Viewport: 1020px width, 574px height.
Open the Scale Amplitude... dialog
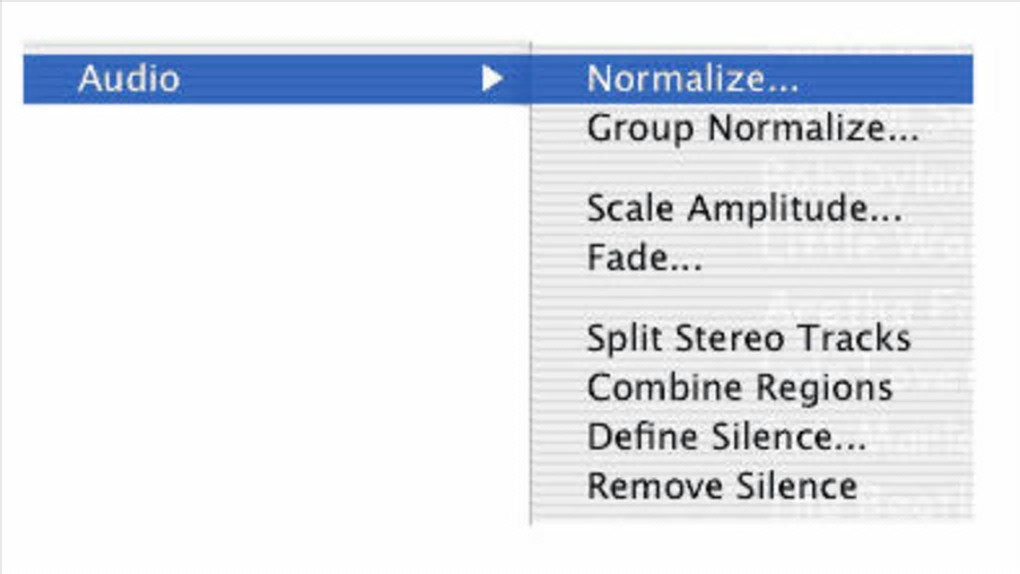click(x=744, y=209)
